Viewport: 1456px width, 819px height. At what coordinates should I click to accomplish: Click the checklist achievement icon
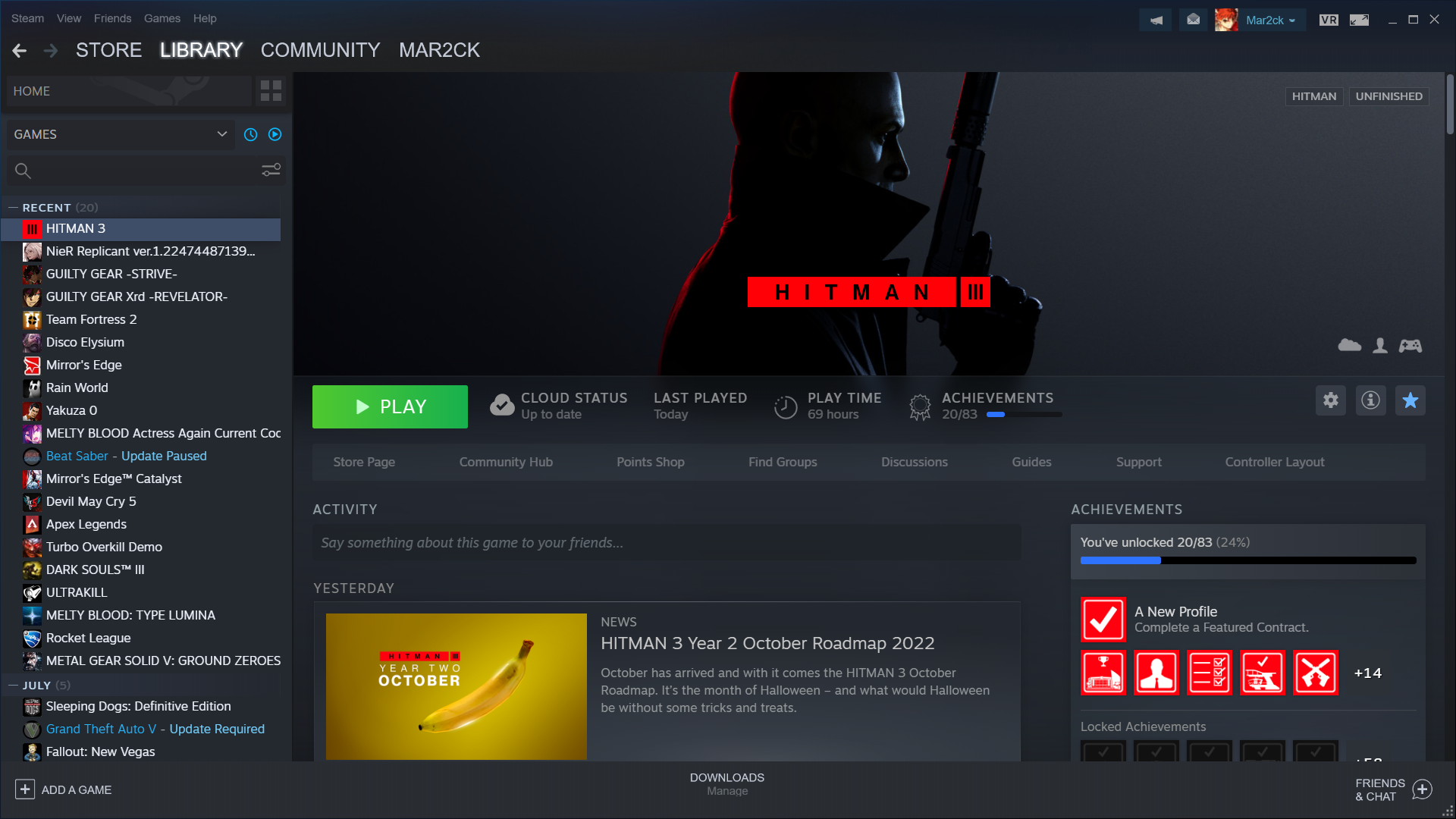click(x=1210, y=673)
